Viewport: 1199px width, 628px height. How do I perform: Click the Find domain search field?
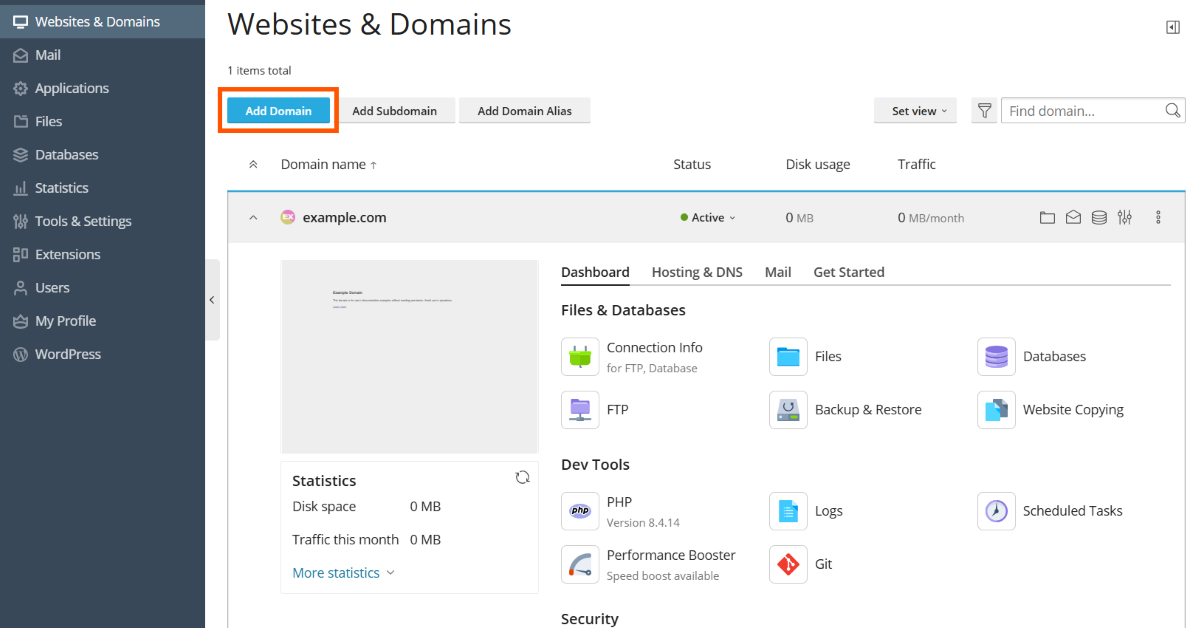[1082, 111]
